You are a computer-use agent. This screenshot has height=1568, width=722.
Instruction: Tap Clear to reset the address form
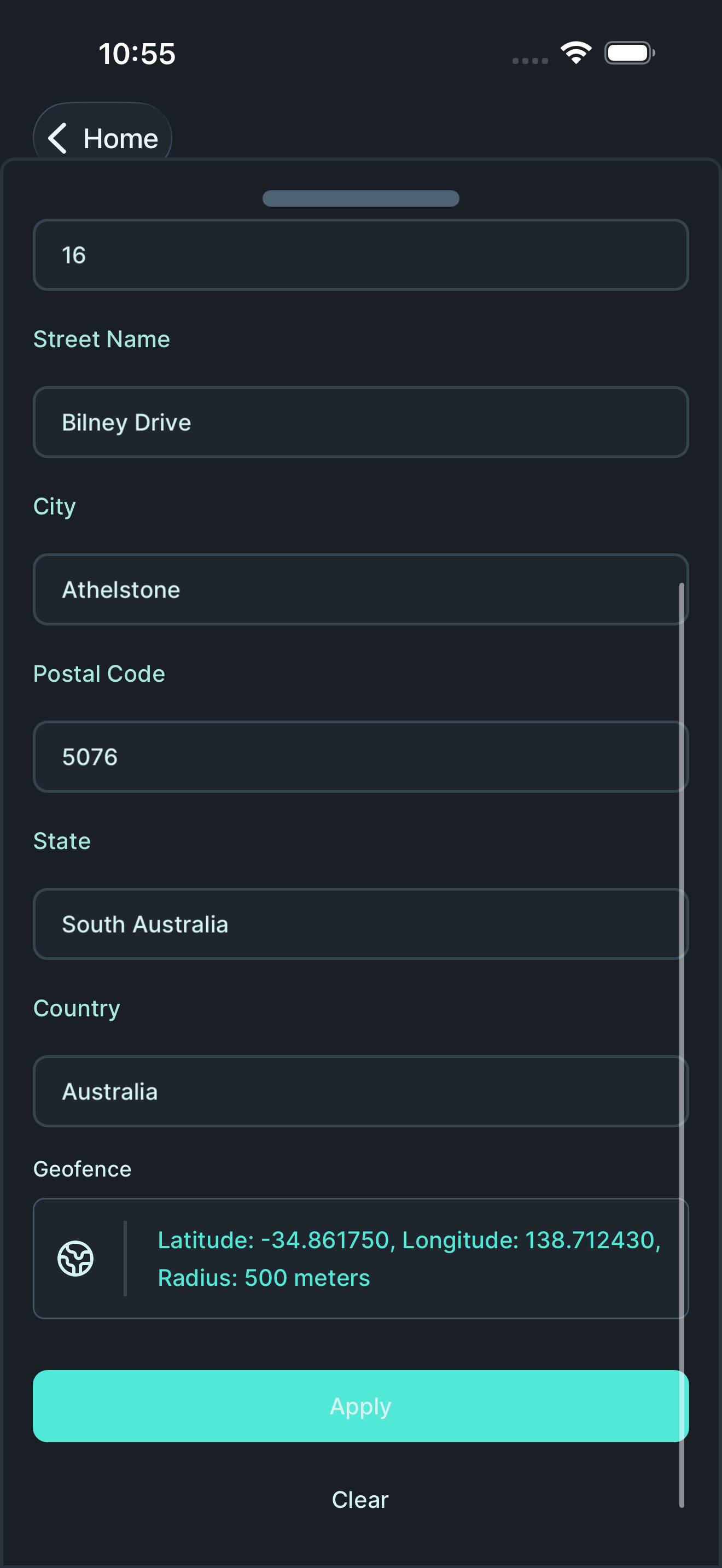(x=360, y=1499)
